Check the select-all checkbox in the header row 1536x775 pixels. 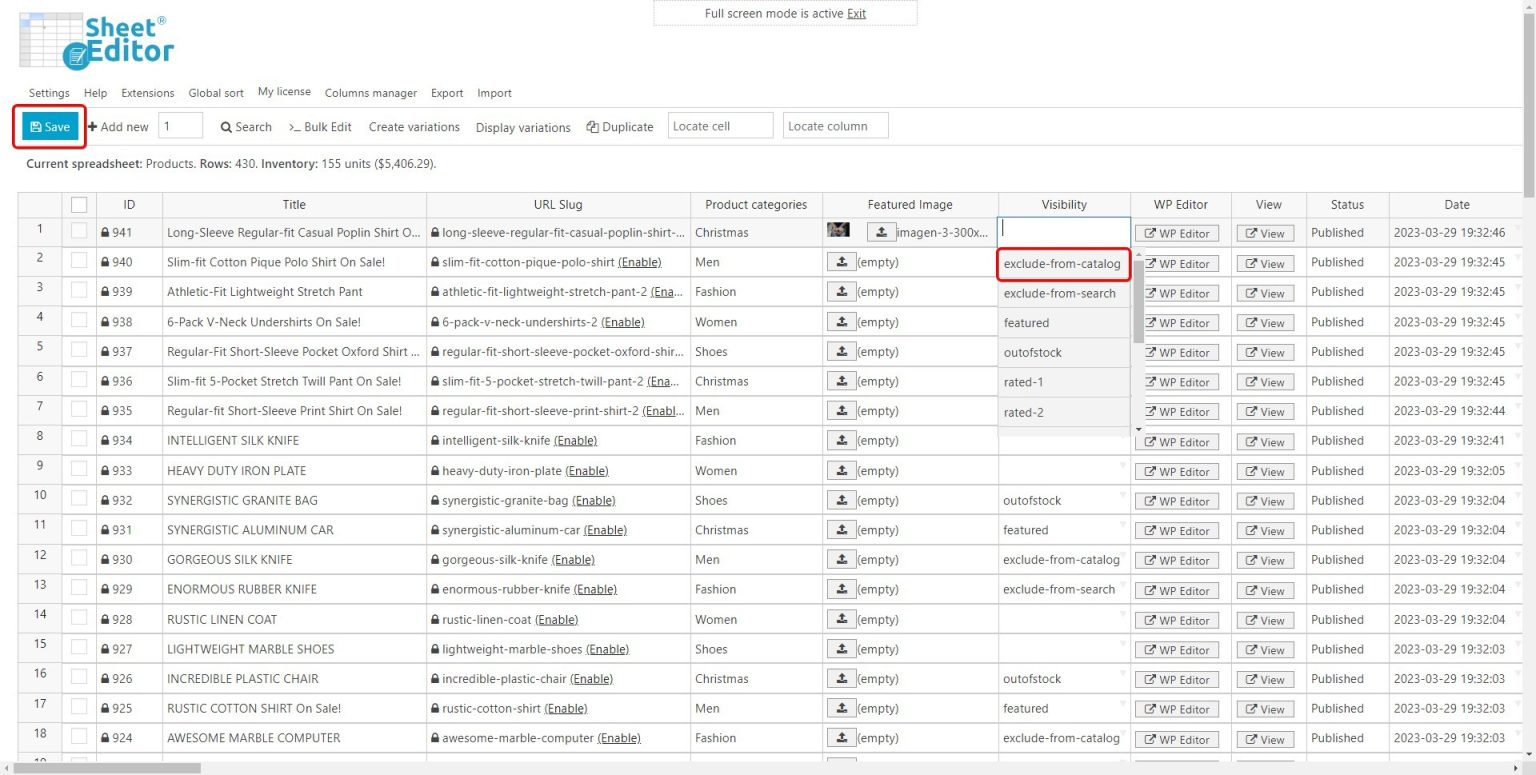pos(81,204)
